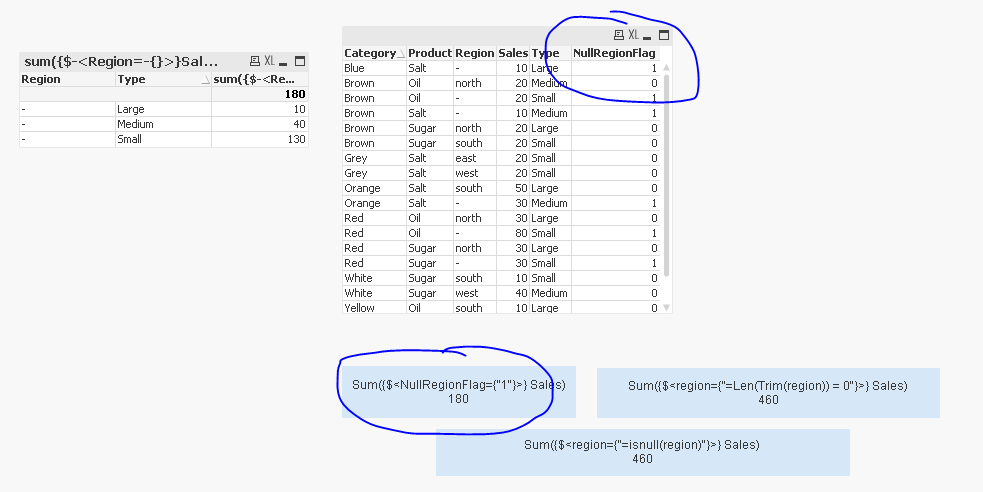The image size is (983, 492).
Task: Select the Sum NullRegionFlag text object showing 180
Action: (x=458, y=392)
